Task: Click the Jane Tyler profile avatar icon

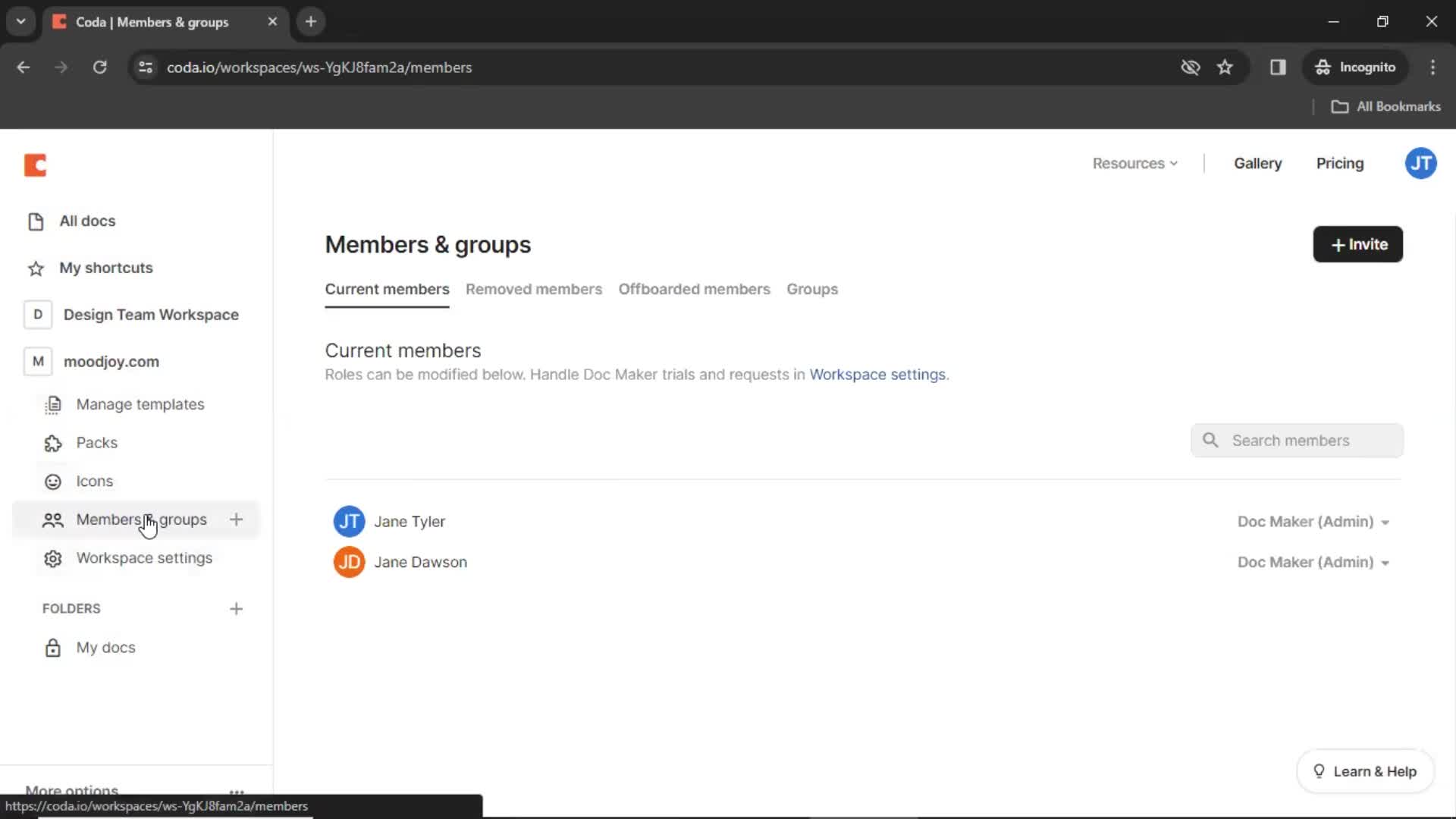Action: point(349,521)
